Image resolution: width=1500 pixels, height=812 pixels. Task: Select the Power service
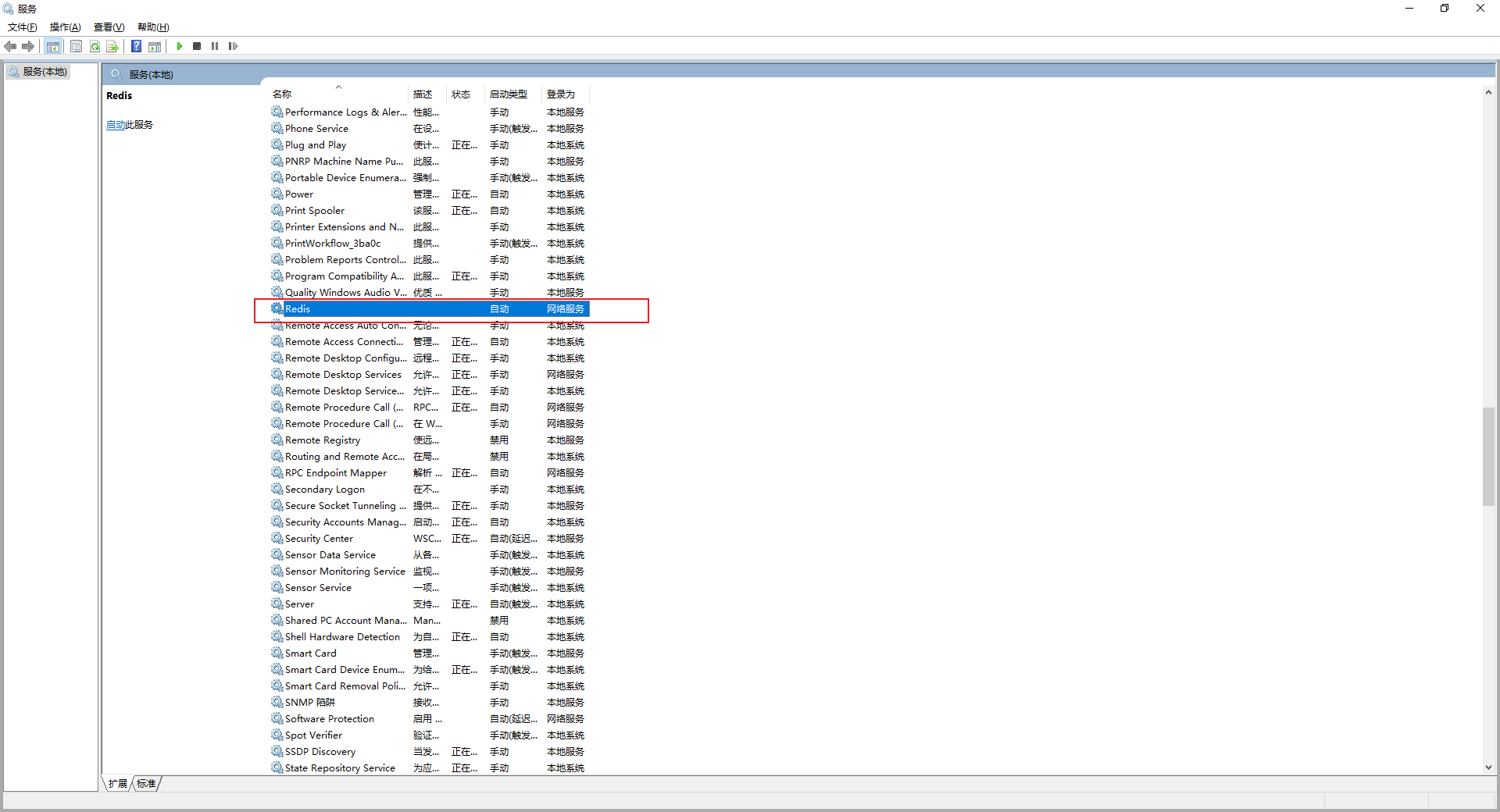tap(430, 194)
